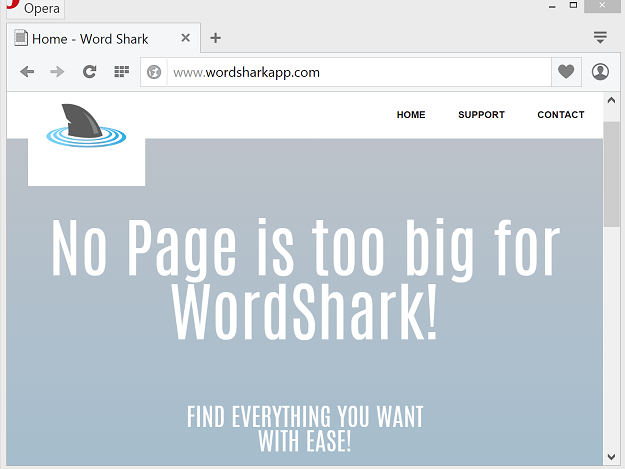Go forward to the next page
The image size is (625, 469).
(57, 72)
